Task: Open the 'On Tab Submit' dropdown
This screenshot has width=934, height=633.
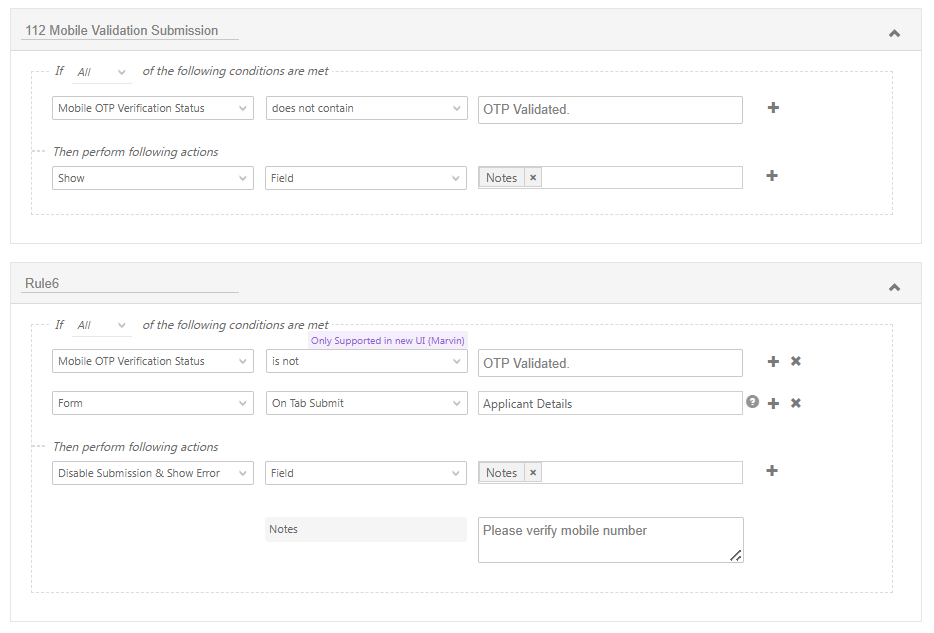Action: coord(366,403)
